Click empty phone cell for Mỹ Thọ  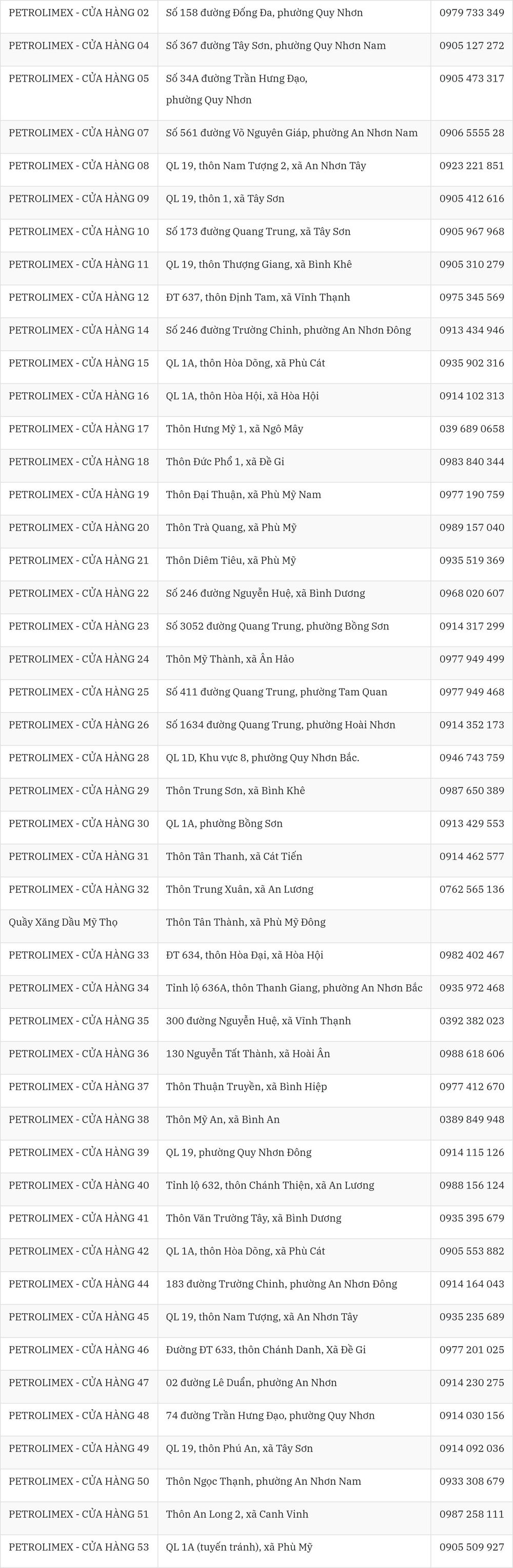[x=471, y=926]
